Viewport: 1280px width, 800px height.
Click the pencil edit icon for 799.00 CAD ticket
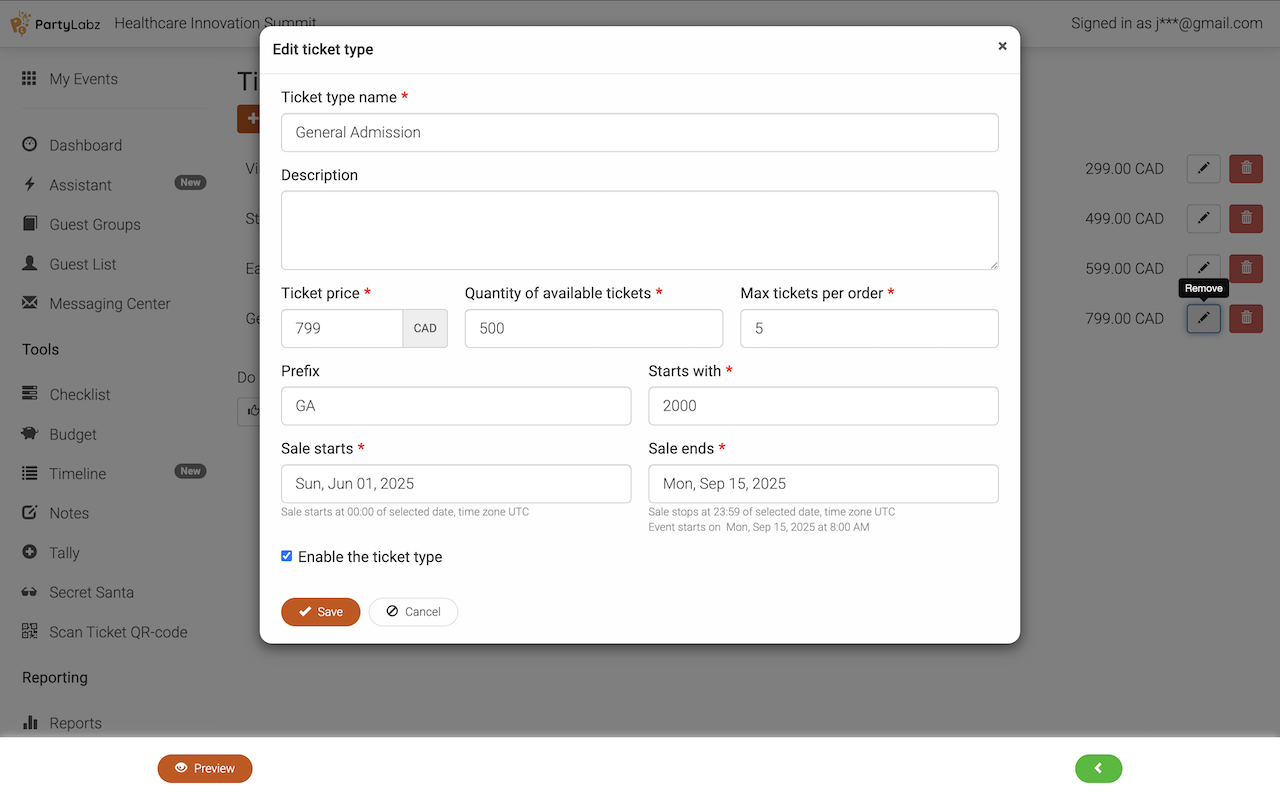[1203, 319]
